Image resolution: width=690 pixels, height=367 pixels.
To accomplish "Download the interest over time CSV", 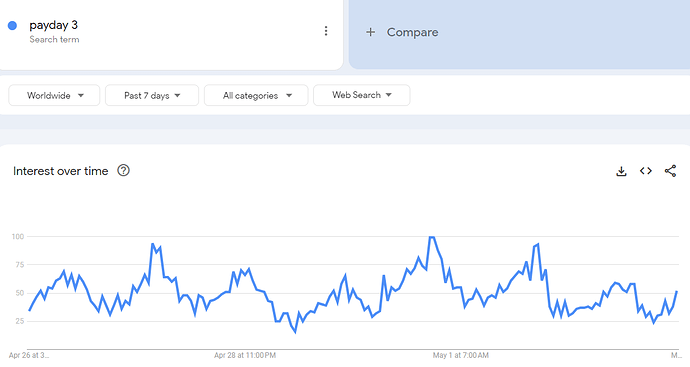I will (x=621, y=171).
